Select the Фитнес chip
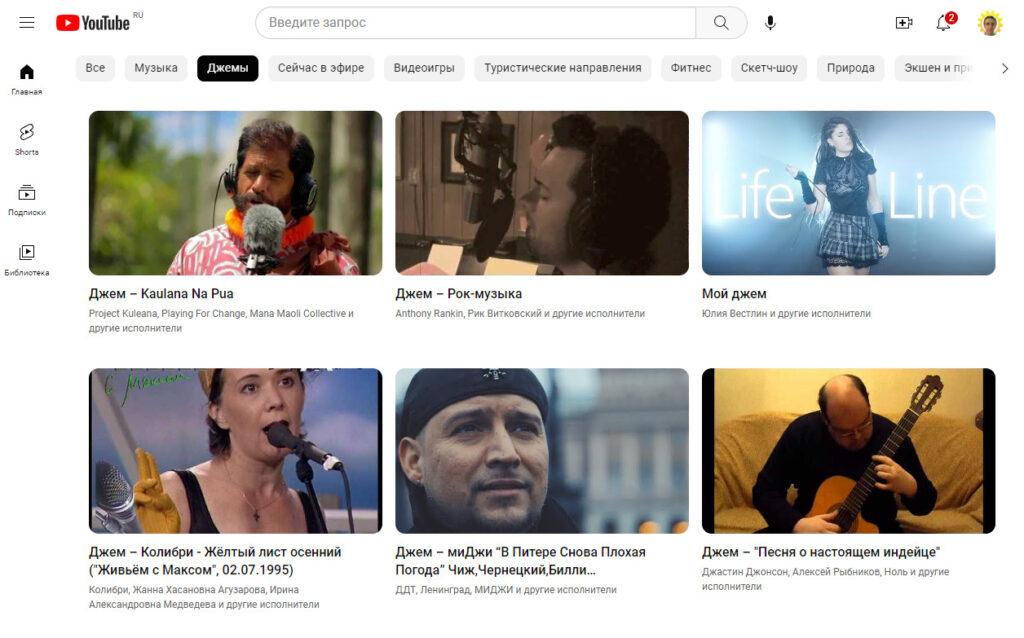1024x638 pixels. [691, 68]
